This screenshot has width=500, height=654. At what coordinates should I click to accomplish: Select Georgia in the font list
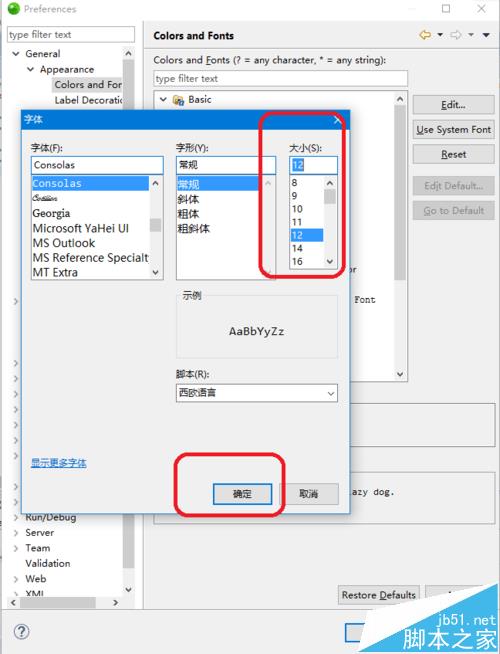[90, 214]
